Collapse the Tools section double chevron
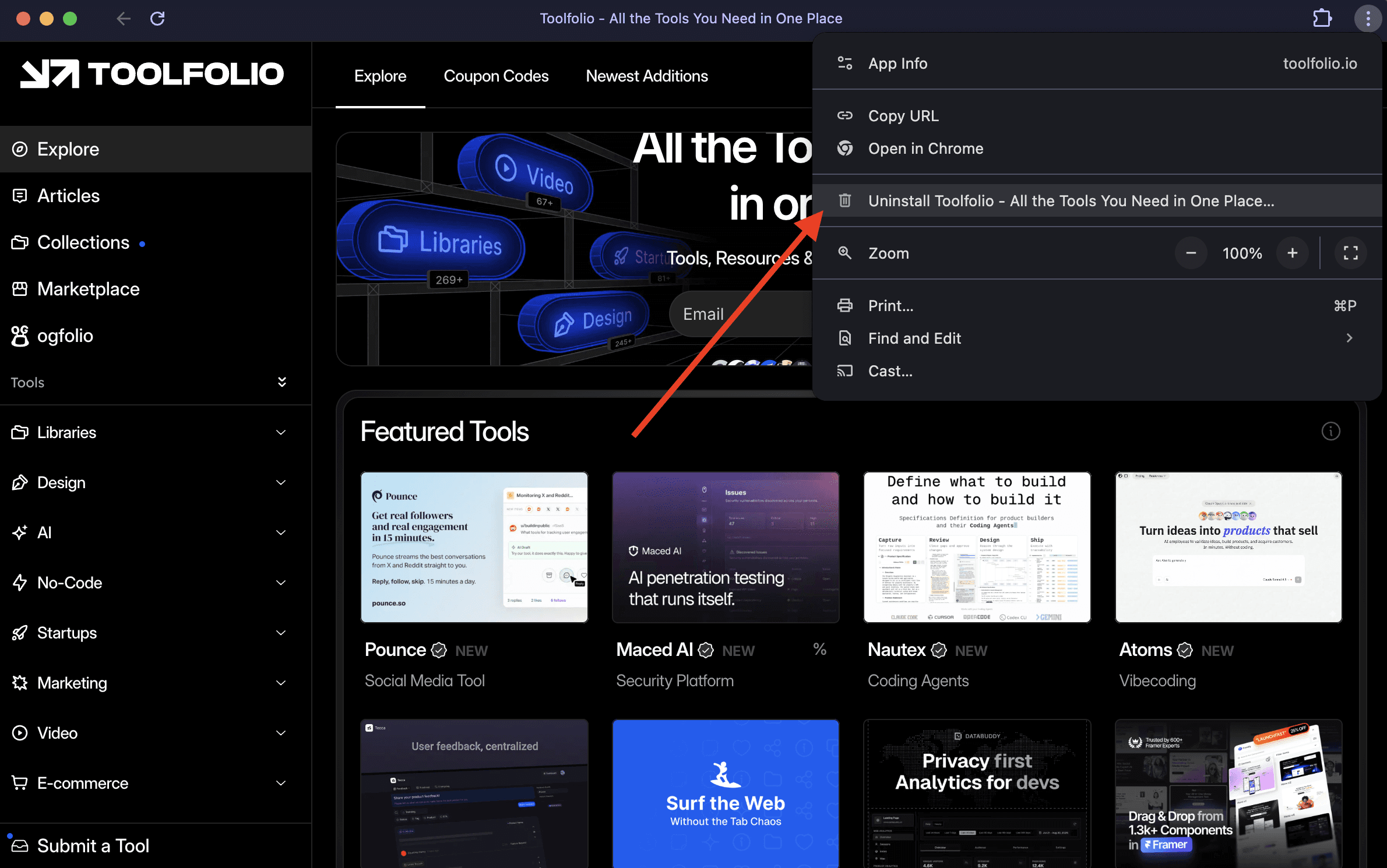This screenshot has width=1387, height=868. [281, 382]
